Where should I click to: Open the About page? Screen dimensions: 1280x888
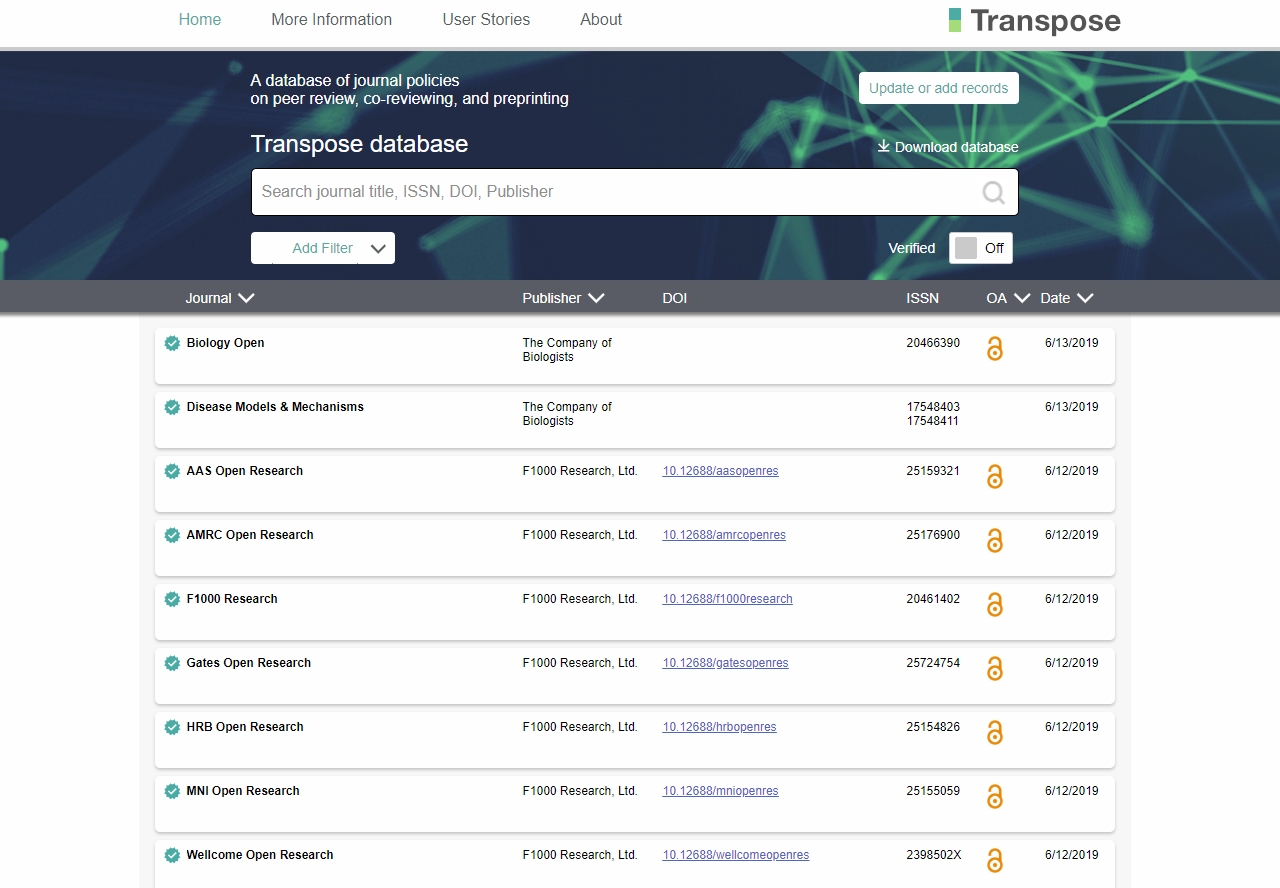click(x=601, y=19)
